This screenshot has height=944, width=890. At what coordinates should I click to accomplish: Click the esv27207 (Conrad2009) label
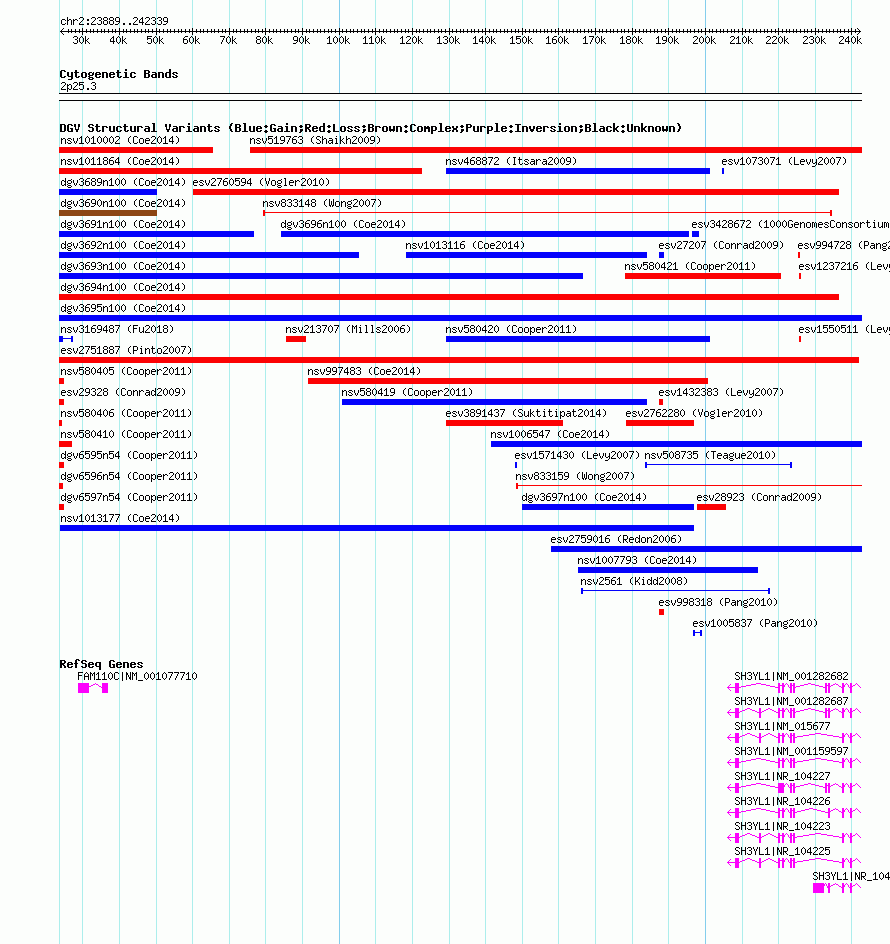pyautogui.click(x=721, y=246)
